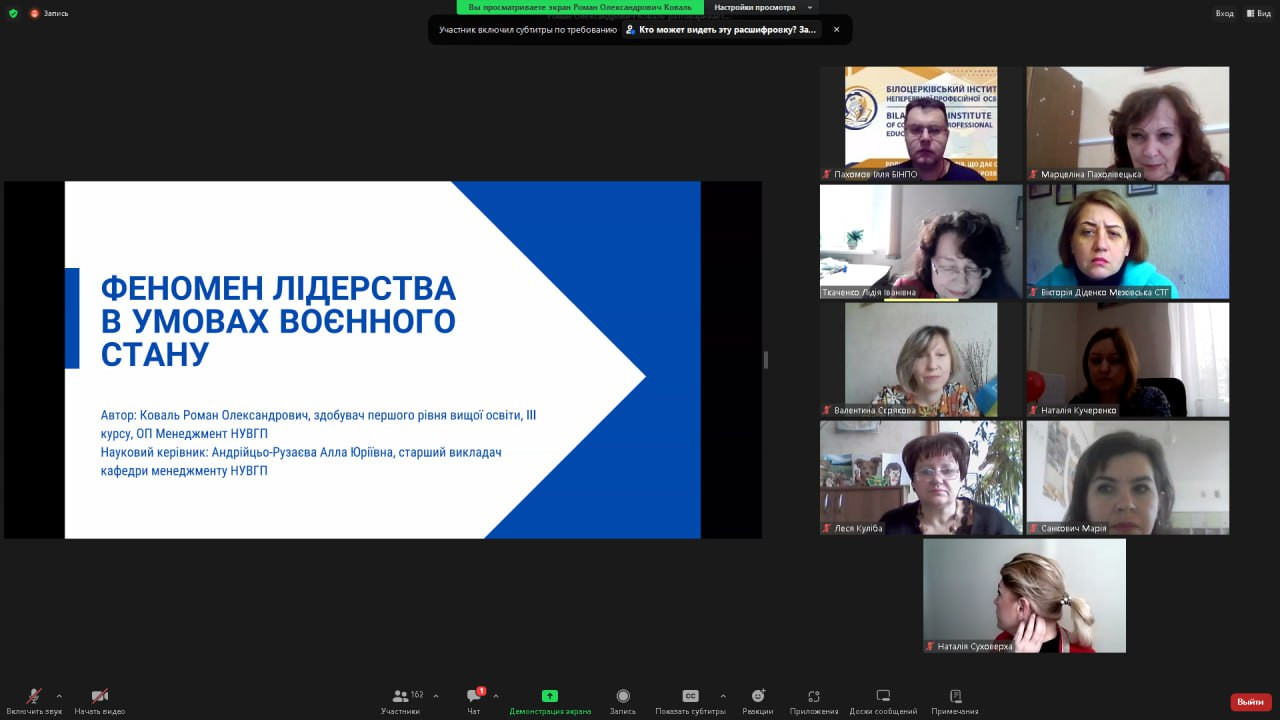Select video tile of Валентина Сєрякова
This screenshot has width=1280, height=720.
921,360
